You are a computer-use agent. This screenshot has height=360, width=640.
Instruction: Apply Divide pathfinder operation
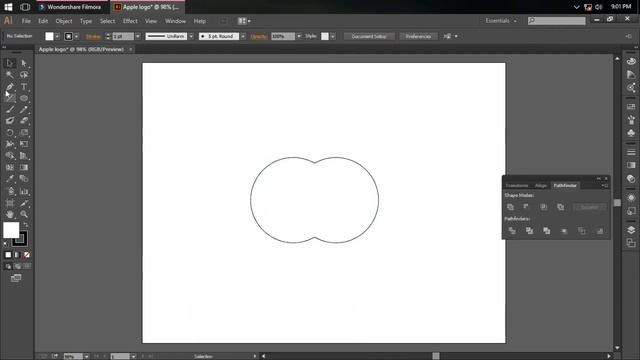[512, 231]
